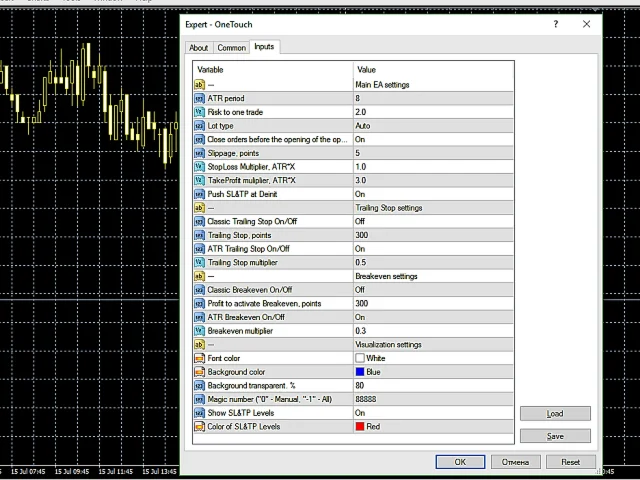The height and width of the screenshot is (480, 640).
Task: Click the ab icon beside Trailing Stop settings
Action: (x=199, y=208)
